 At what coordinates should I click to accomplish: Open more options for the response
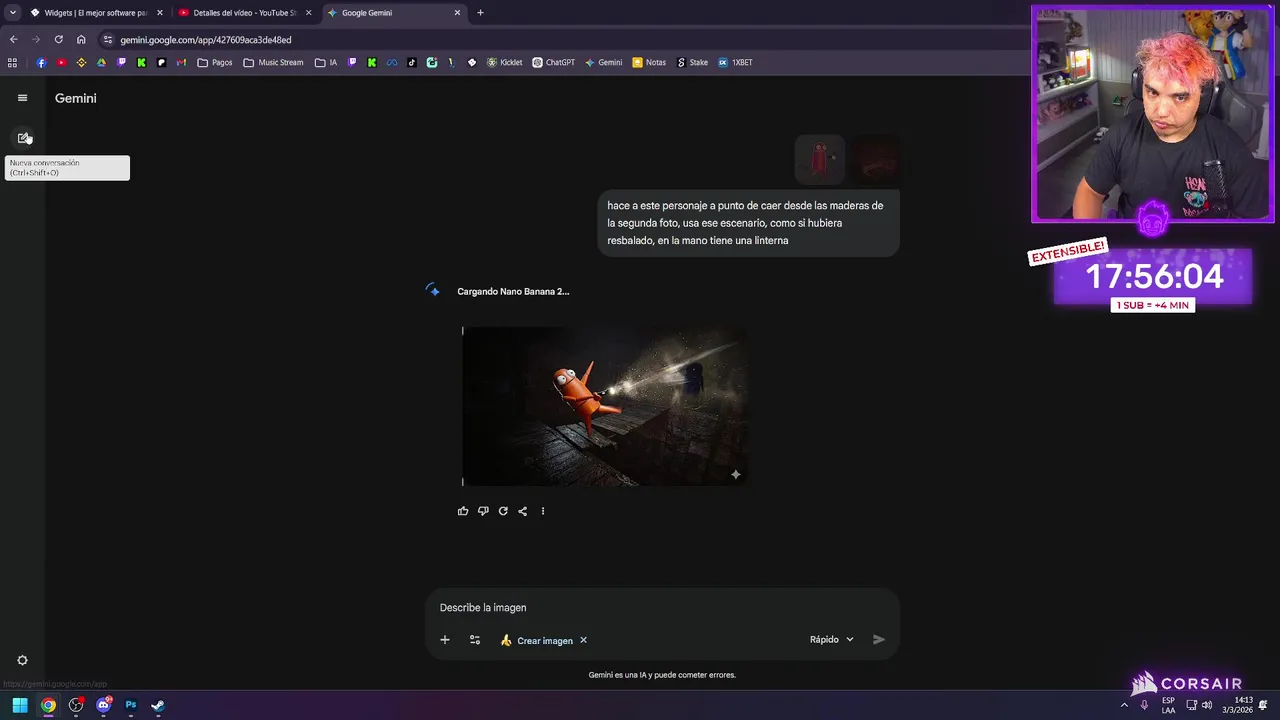click(x=543, y=511)
